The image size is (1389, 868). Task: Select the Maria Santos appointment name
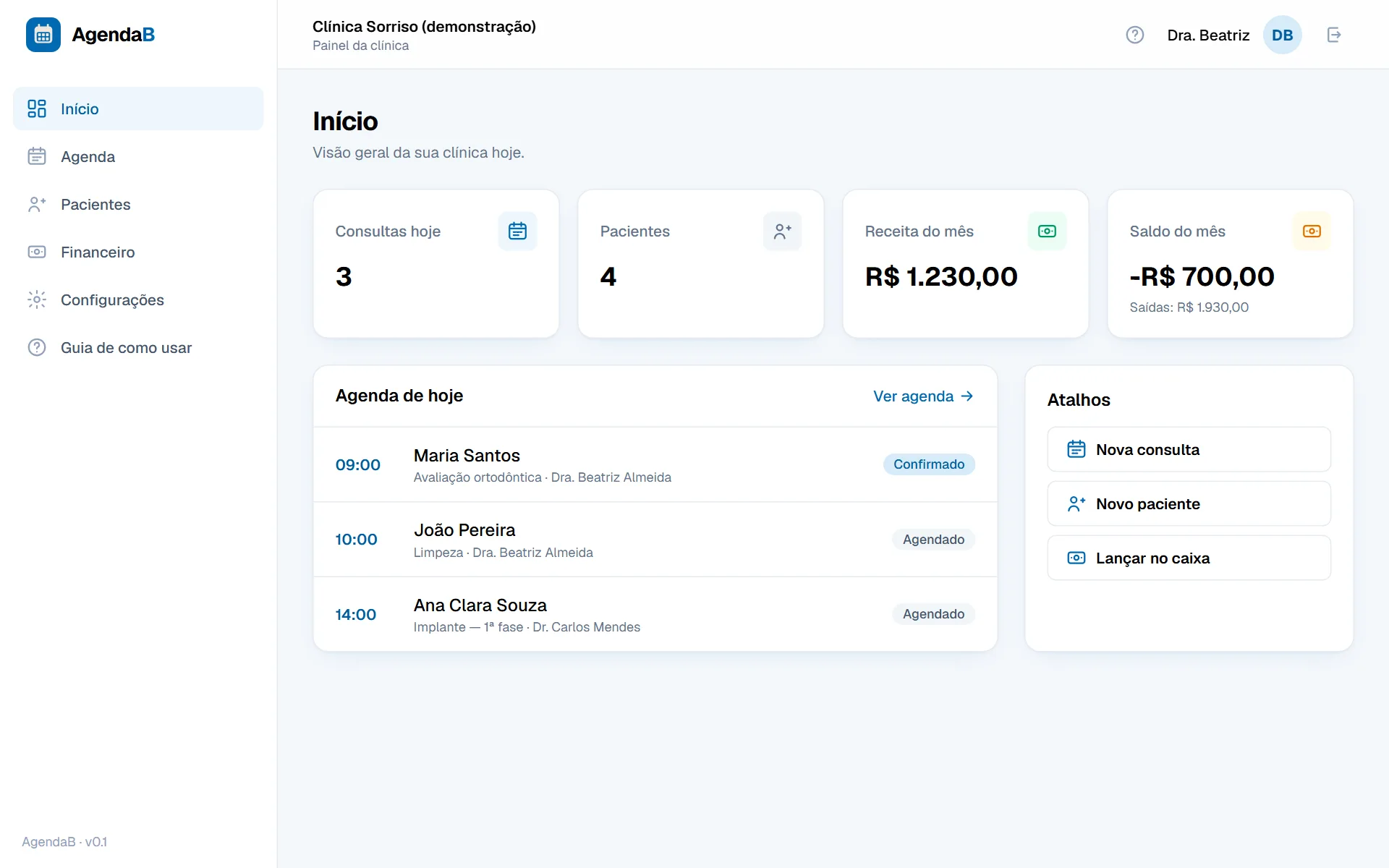[467, 456]
